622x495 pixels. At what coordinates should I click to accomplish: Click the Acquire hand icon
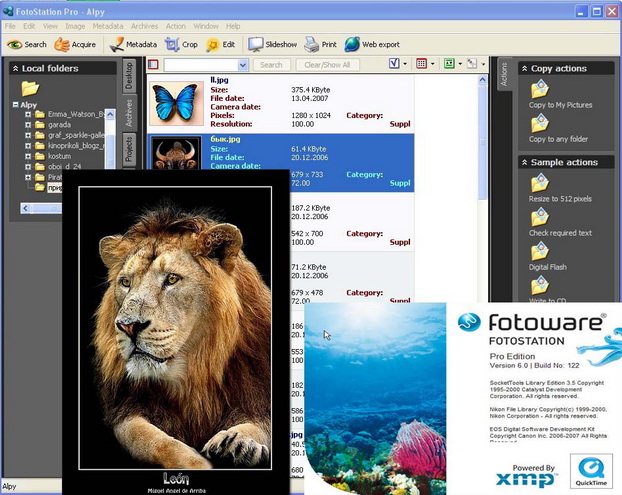pos(62,44)
